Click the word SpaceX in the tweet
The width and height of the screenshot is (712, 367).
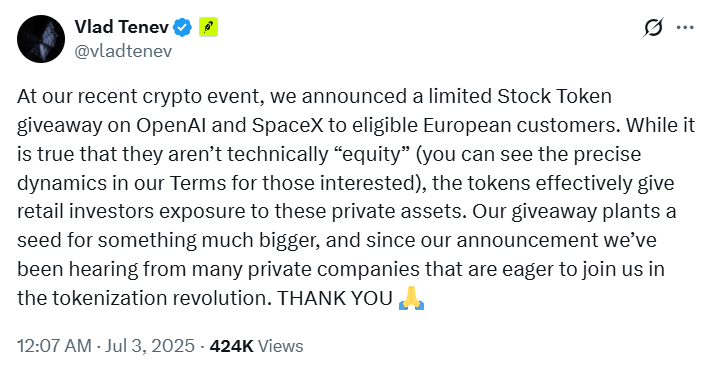point(288,126)
